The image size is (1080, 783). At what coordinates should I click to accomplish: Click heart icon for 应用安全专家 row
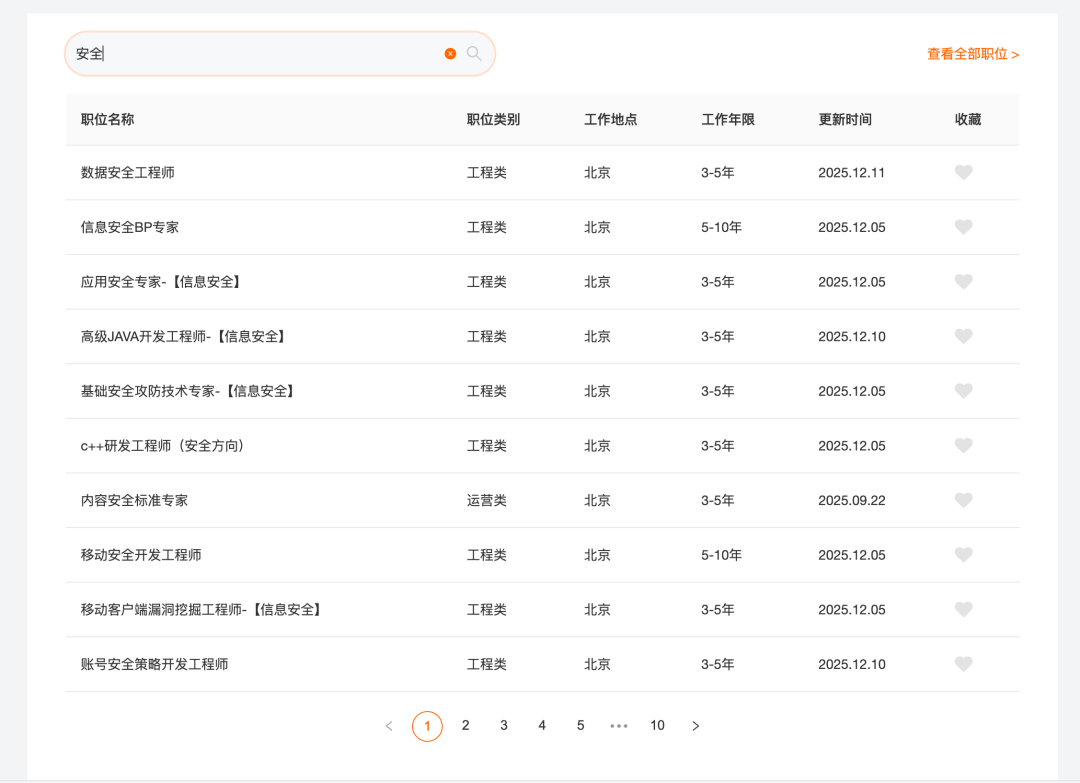coord(963,282)
